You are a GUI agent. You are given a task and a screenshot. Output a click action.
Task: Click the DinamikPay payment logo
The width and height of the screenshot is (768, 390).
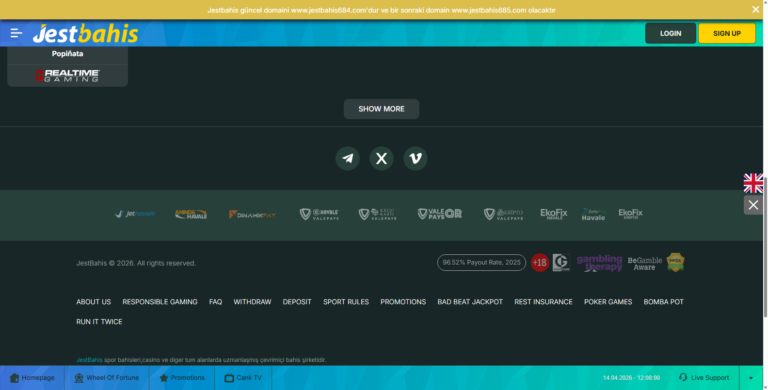(252, 214)
